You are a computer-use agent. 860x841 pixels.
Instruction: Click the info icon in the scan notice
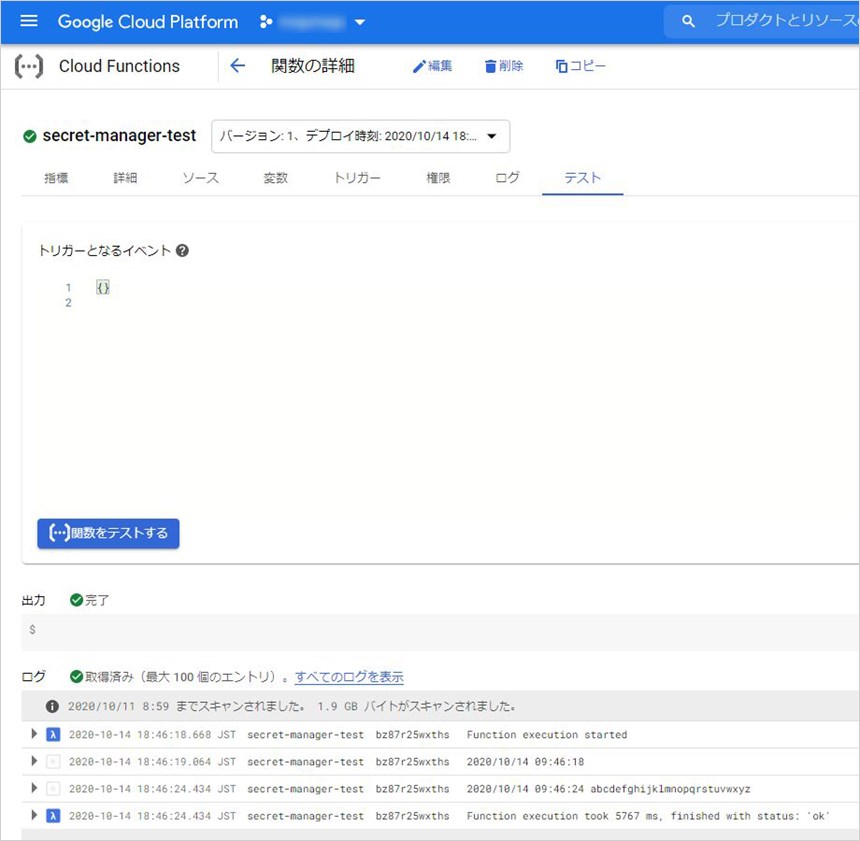(x=52, y=707)
